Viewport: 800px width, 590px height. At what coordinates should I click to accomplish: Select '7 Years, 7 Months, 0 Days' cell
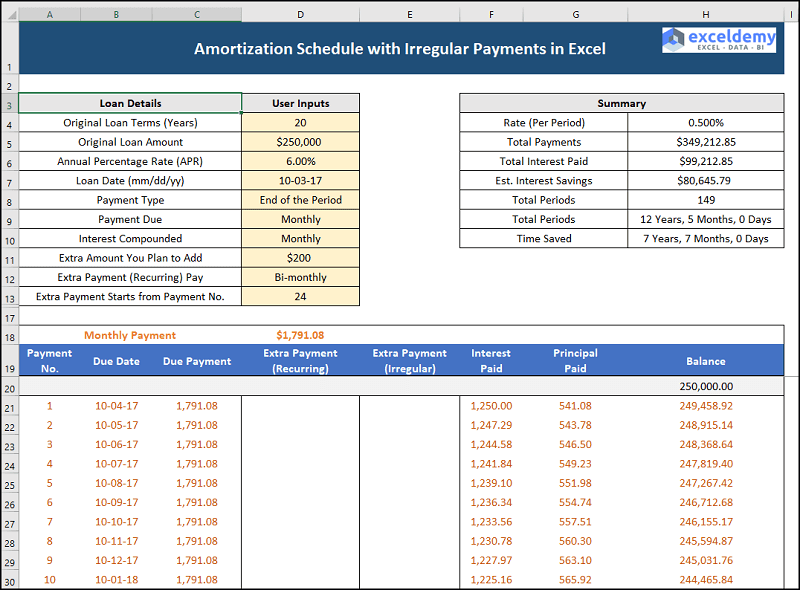[706, 239]
